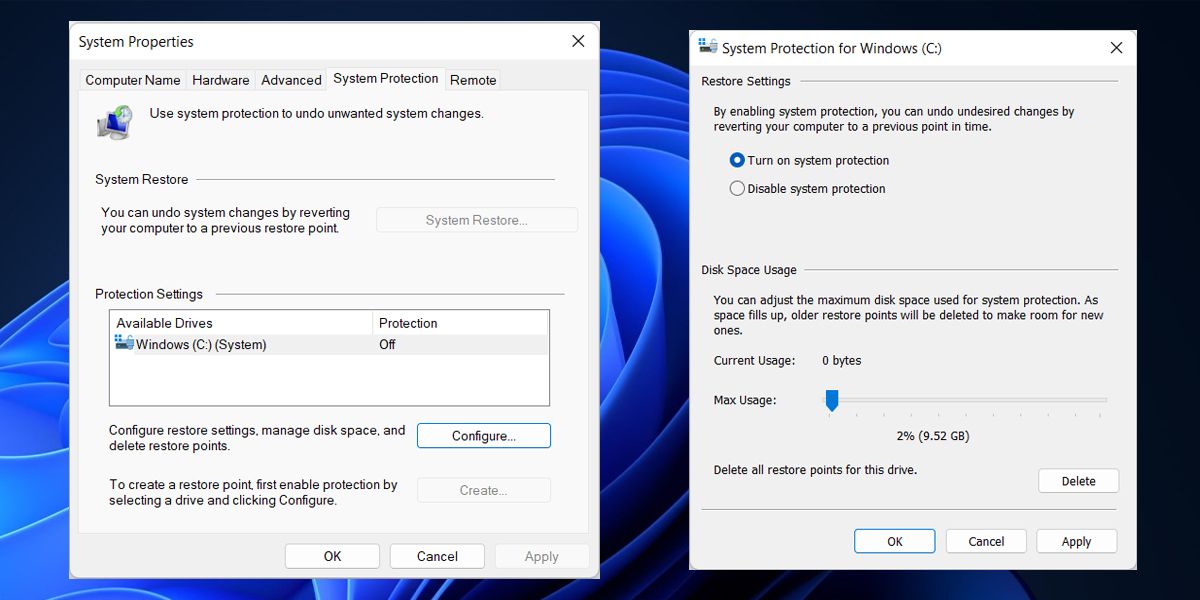Open the Advanced tab
The image size is (1200, 600).
290,79
